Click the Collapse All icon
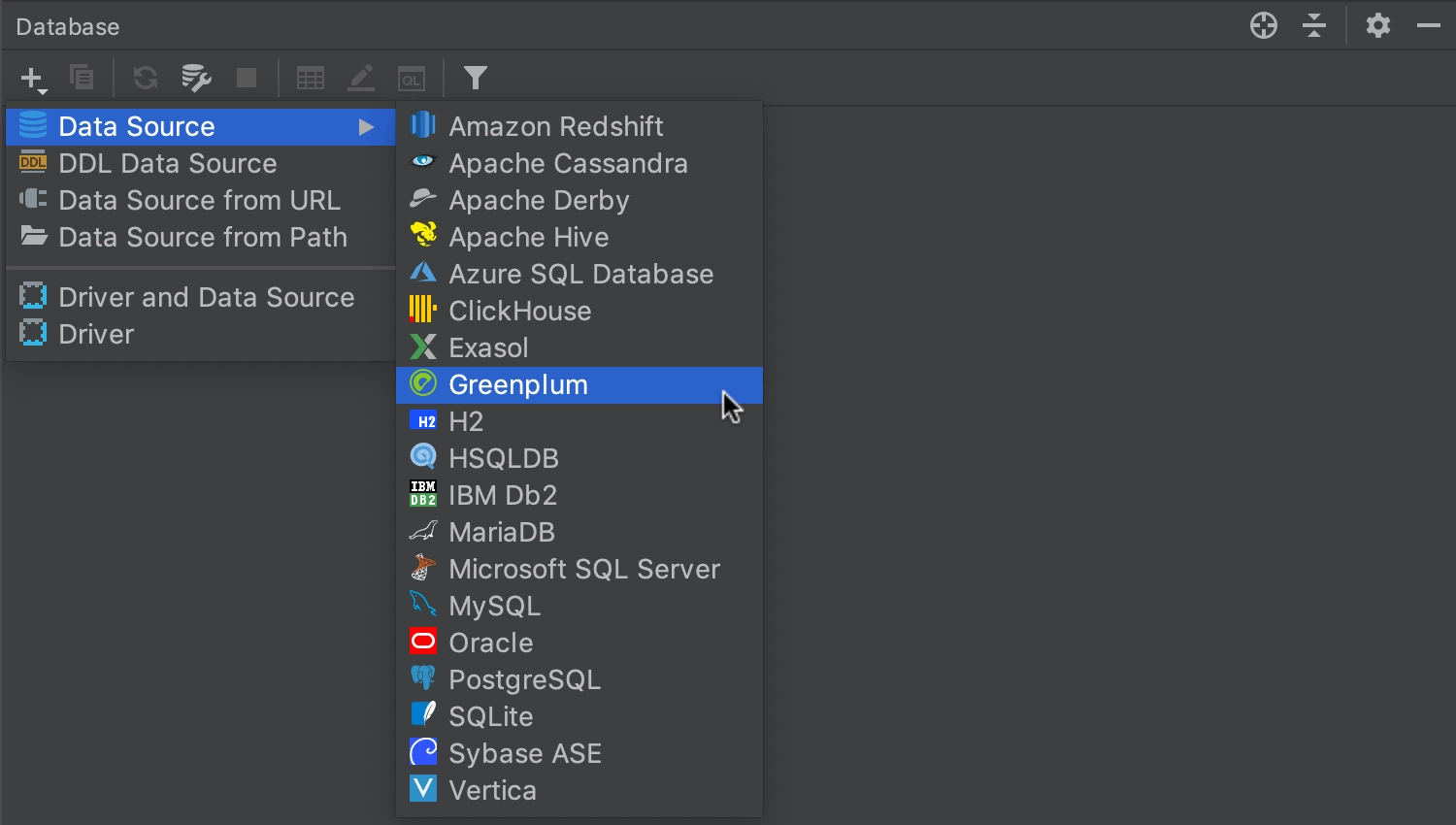1456x825 pixels. pyautogui.click(x=1314, y=25)
